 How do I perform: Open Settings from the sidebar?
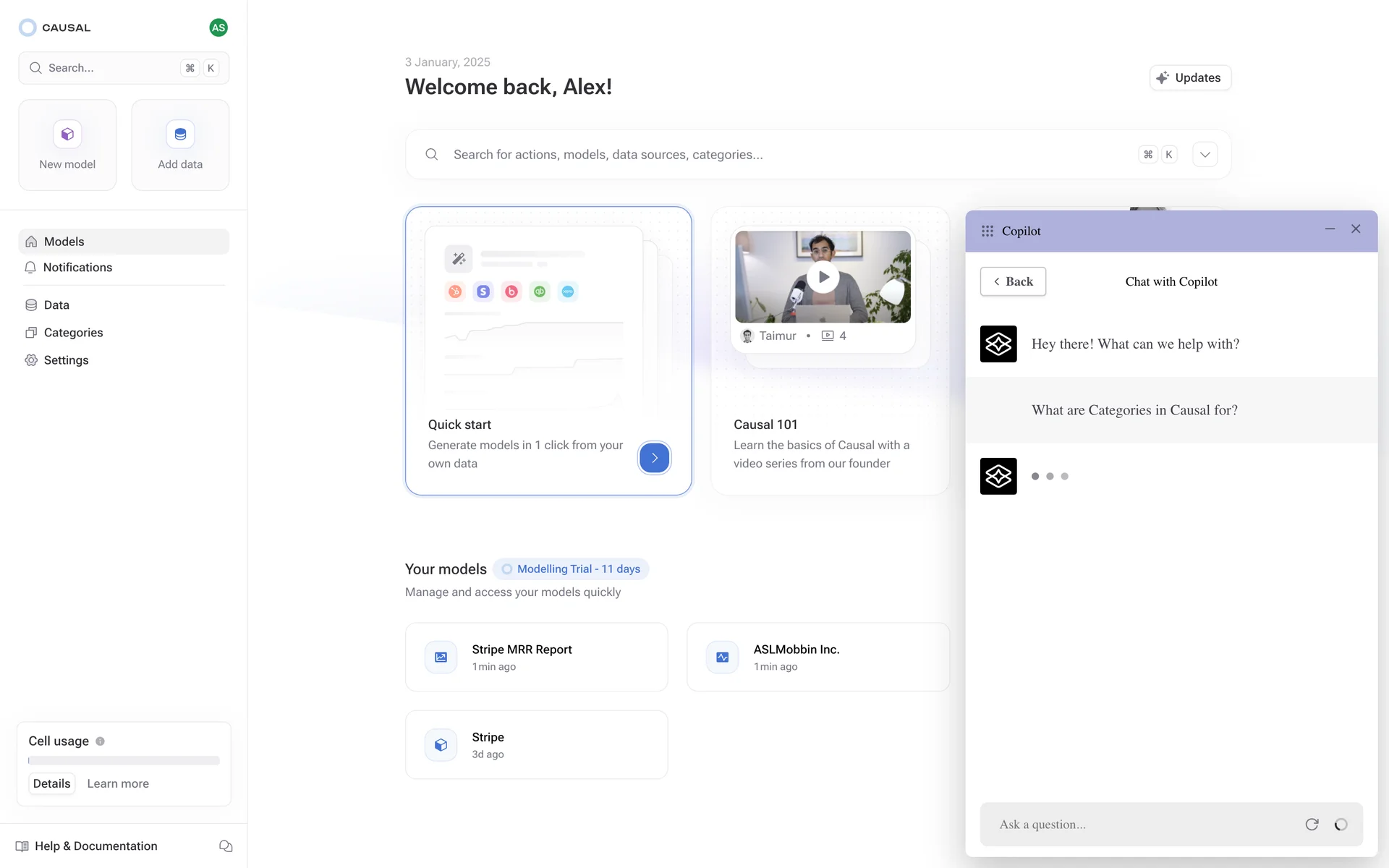pos(66,360)
